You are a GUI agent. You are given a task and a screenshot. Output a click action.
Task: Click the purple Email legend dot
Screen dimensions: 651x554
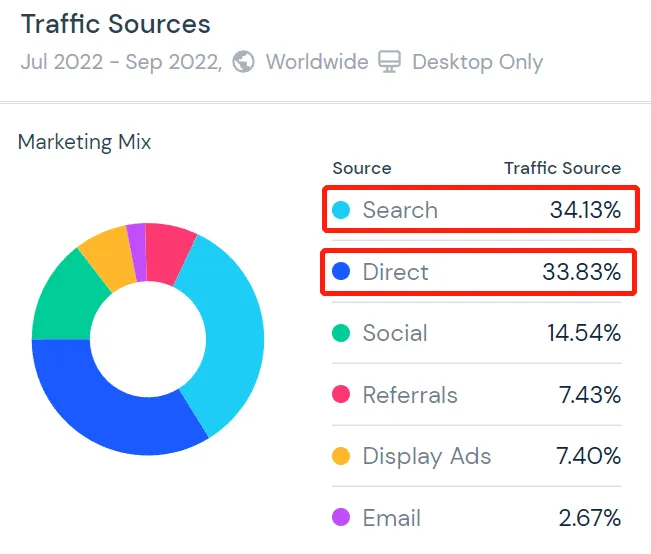point(341,517)
